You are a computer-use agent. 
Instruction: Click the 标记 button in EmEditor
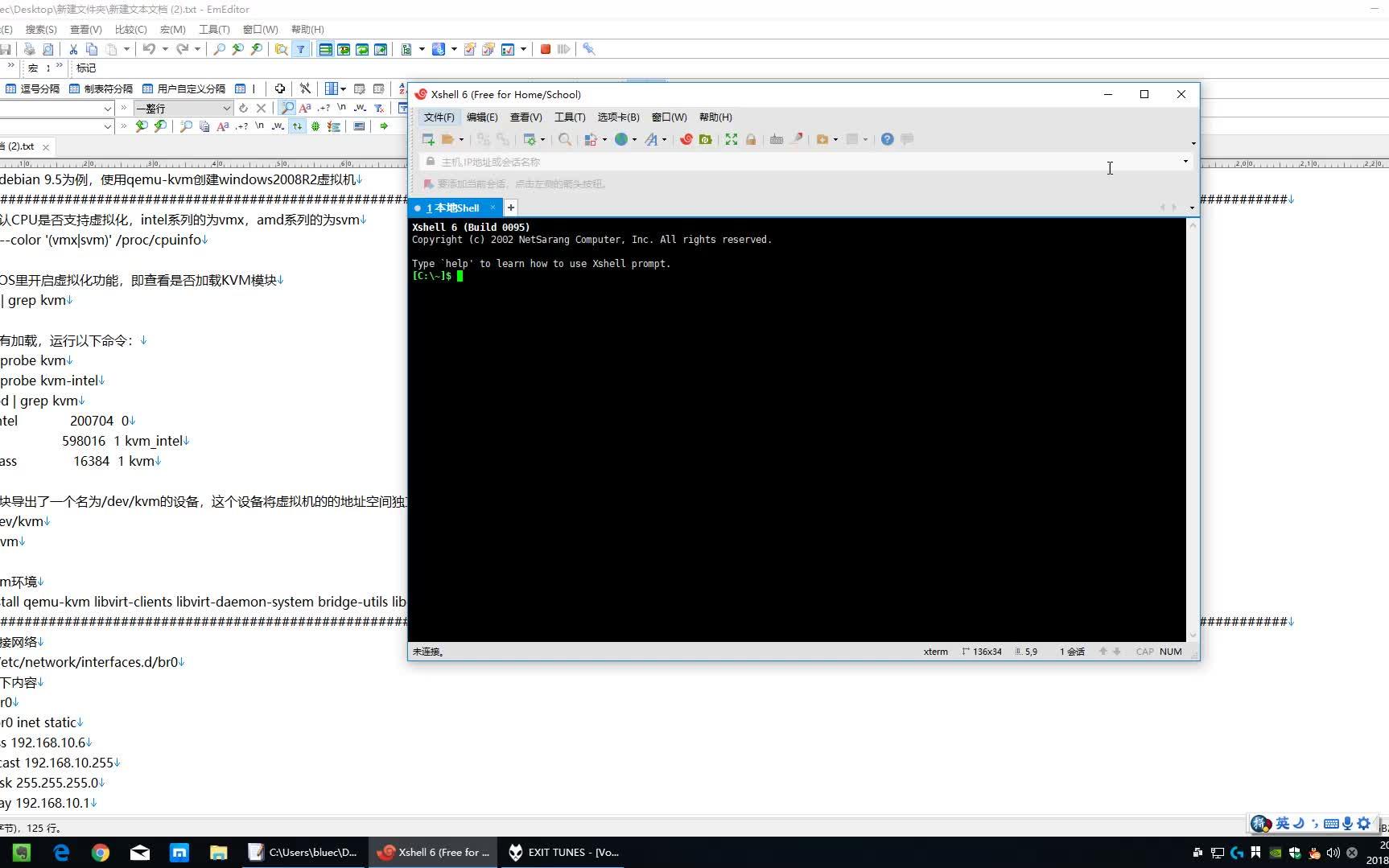tap(86, 68)
